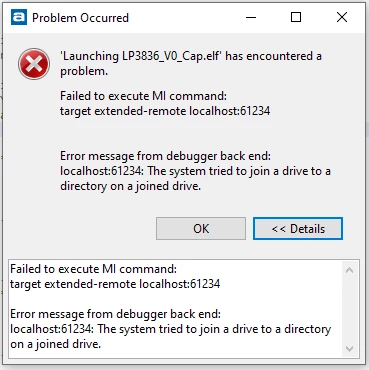The image size is (369, 370).
Task: Click the details pane scrollbar track
Action: (349, 309)
